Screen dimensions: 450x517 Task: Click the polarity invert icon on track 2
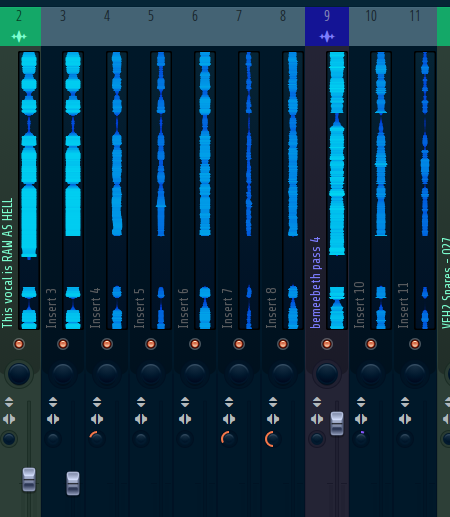(x=9, y=402)
